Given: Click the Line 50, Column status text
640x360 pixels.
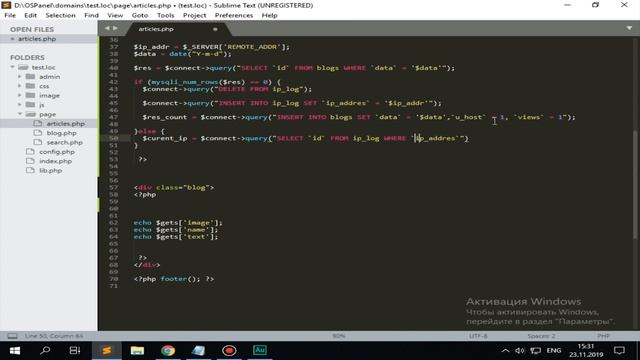Looking at the screenshot, I should (53, 336).
